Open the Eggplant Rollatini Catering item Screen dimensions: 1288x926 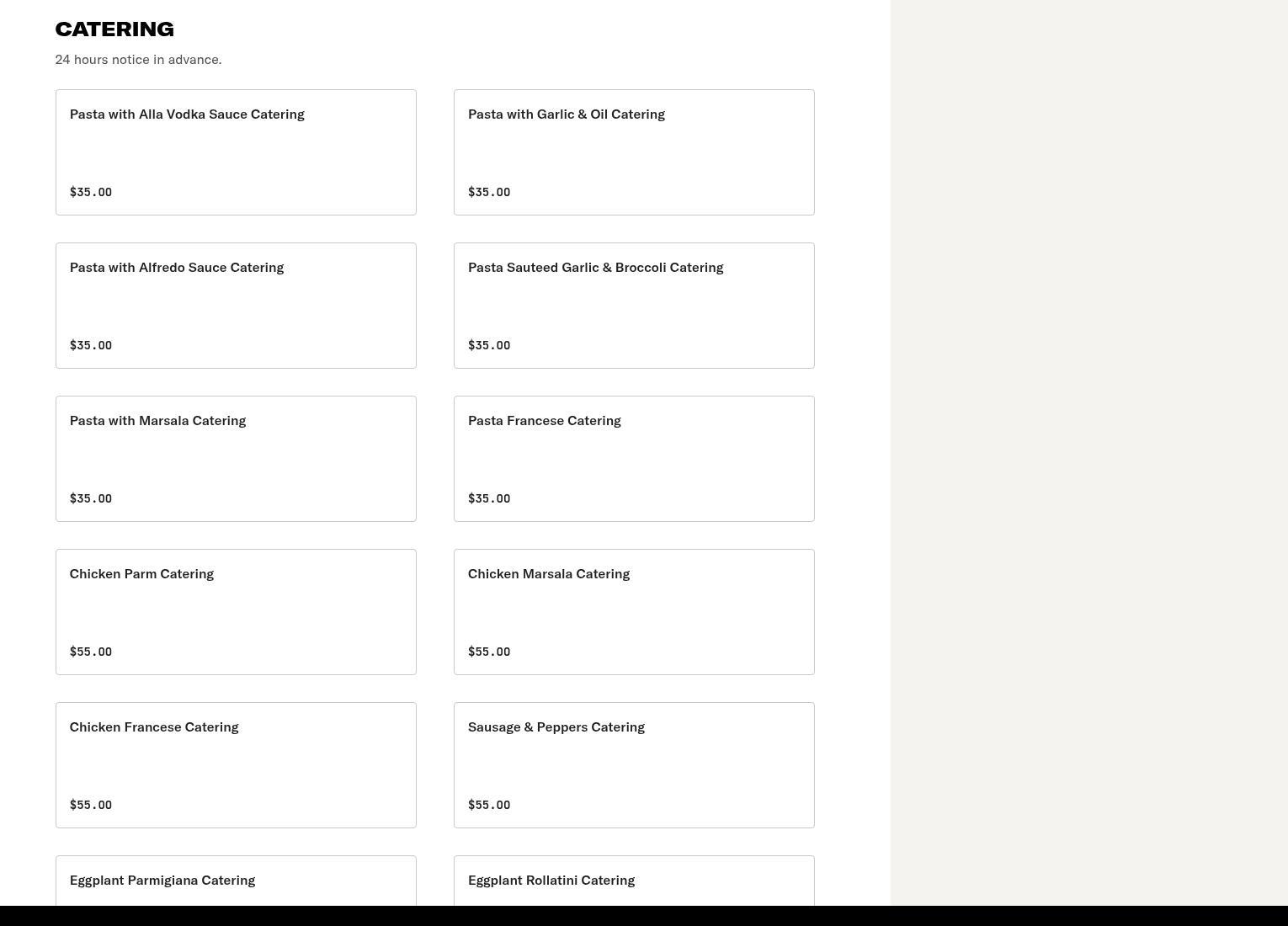click(x=634, y=881)
